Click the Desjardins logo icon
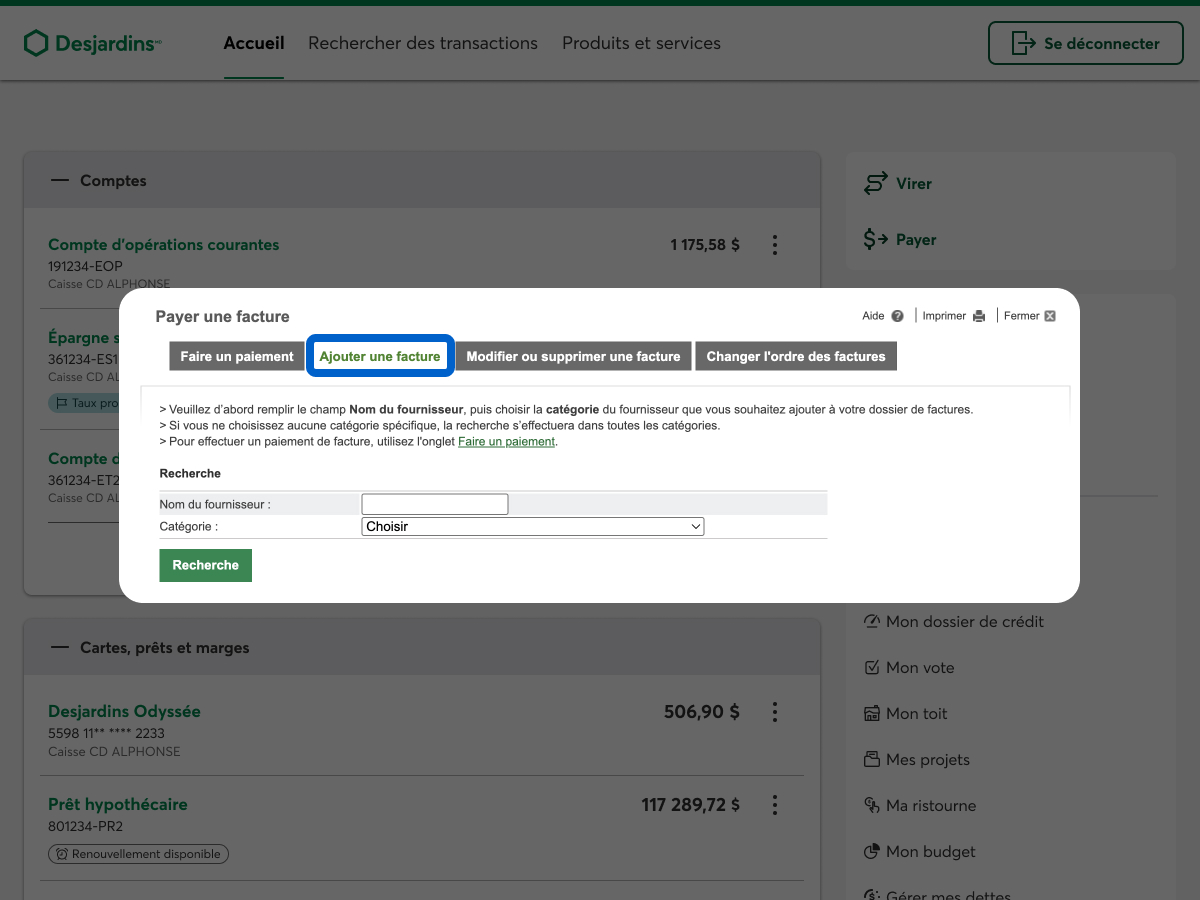The width and height of the screenshot is (1200, 900). [x=36, y=43]
